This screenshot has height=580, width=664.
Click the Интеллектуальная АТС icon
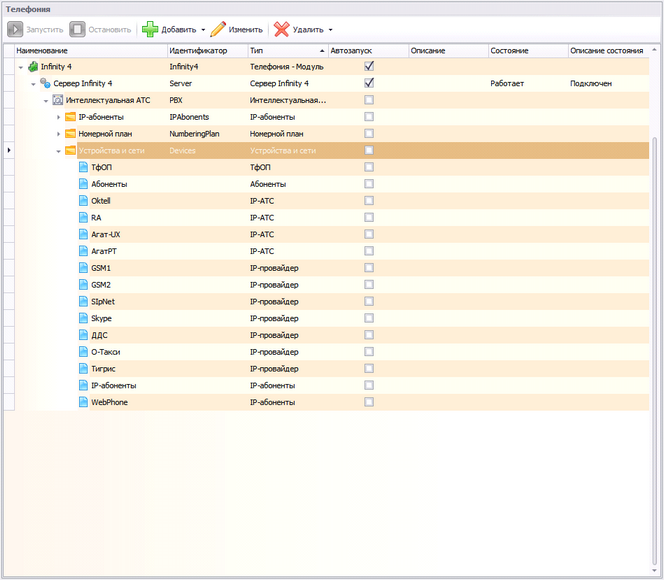click(x=58, y=100)
